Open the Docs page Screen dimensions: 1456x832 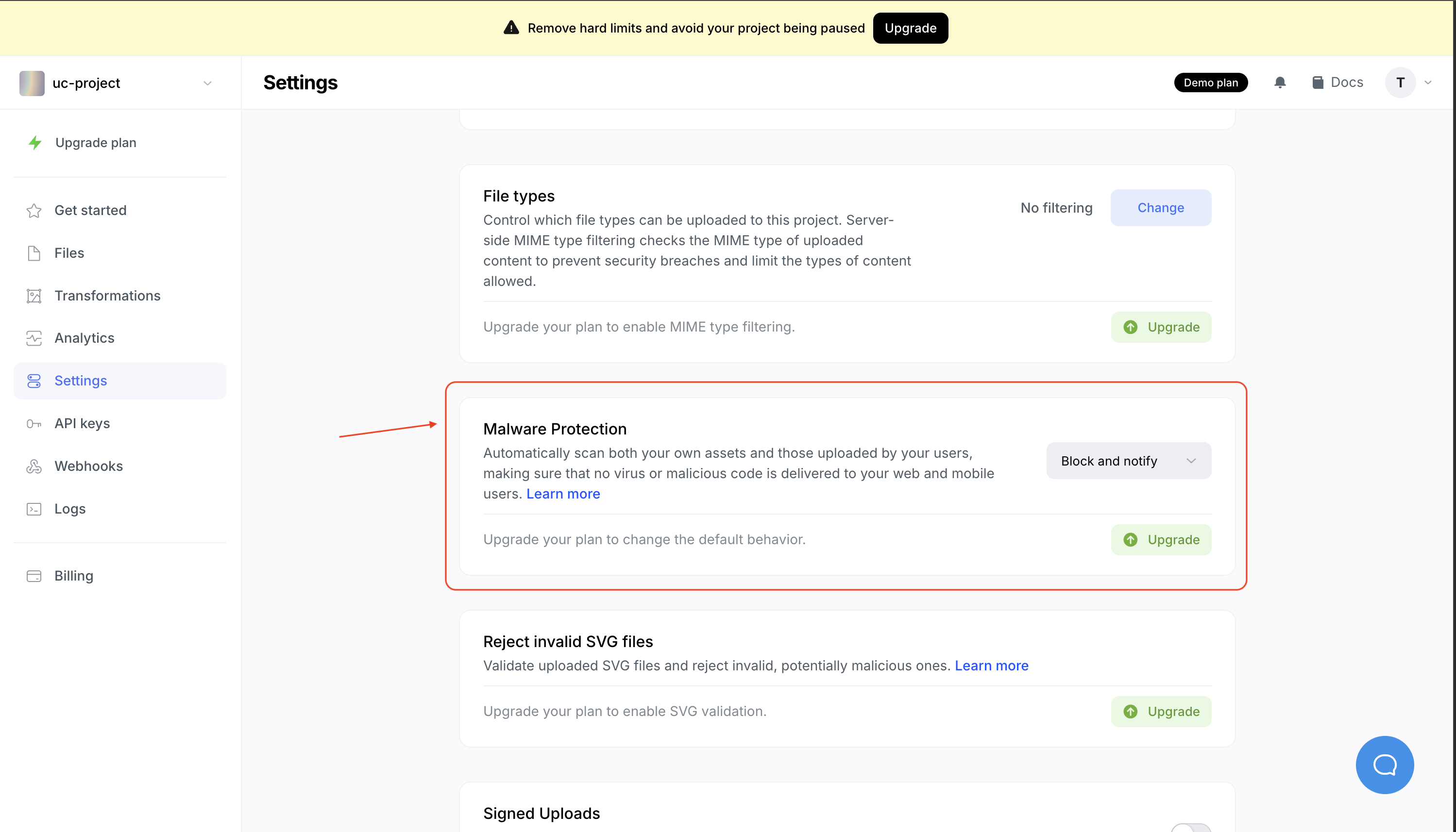tap(1337, 83)
